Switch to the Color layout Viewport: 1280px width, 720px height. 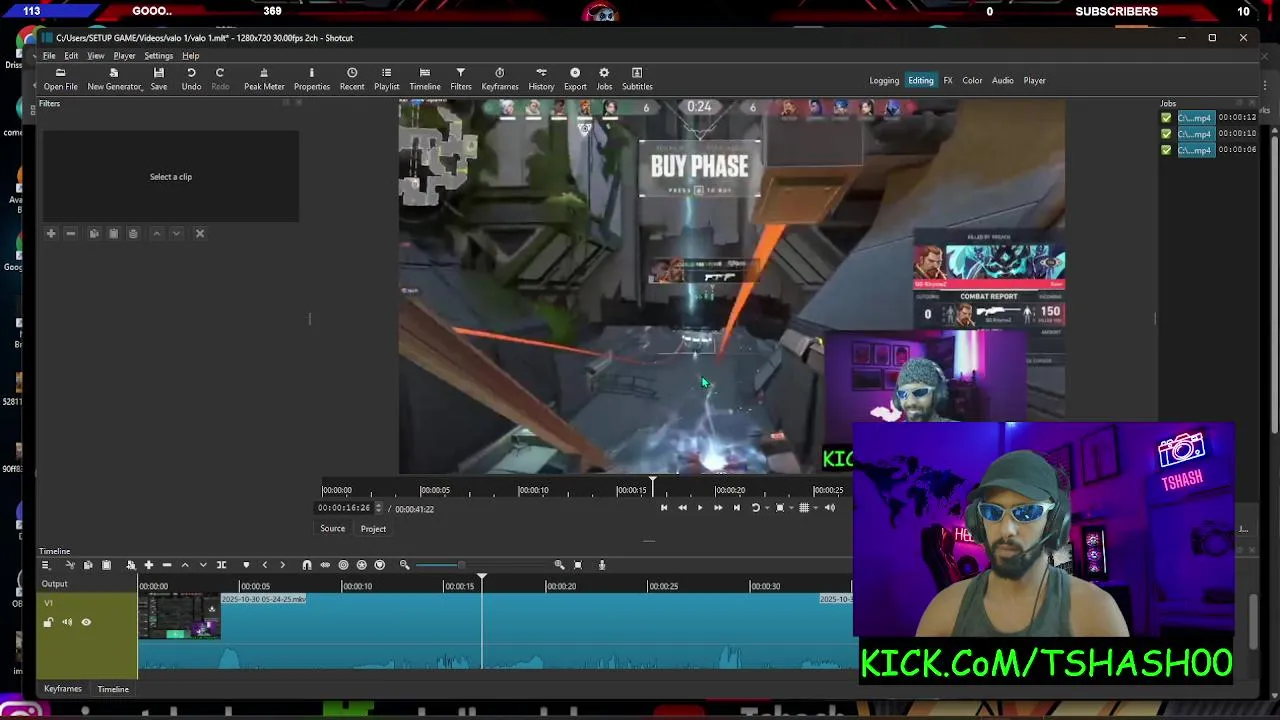(x=972, y=81)
